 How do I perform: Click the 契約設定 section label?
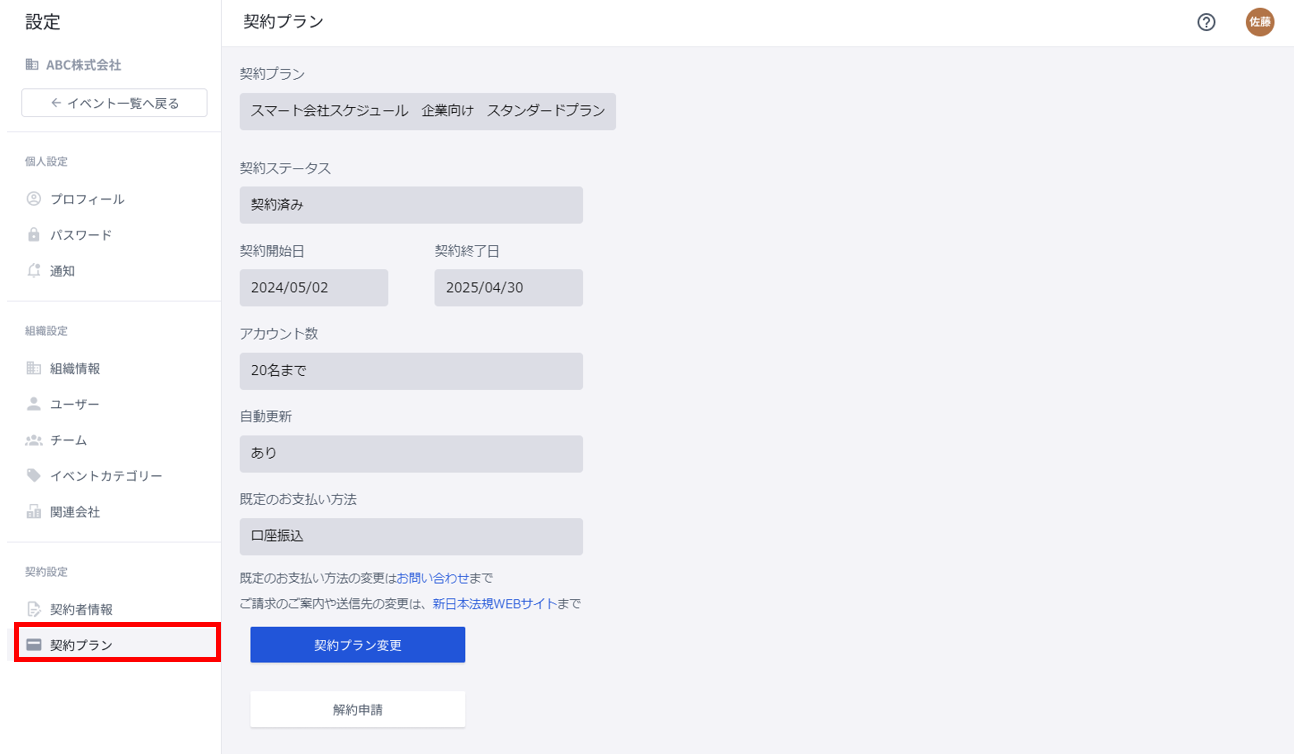pos(46,572)
